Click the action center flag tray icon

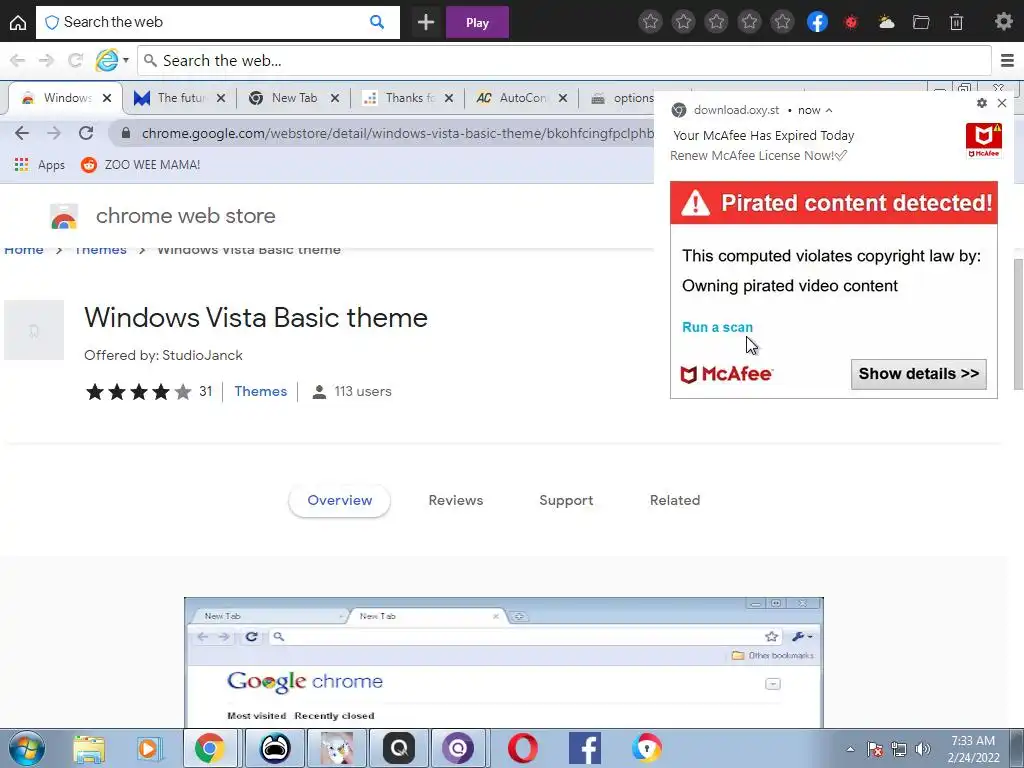(x=875, y=749)
